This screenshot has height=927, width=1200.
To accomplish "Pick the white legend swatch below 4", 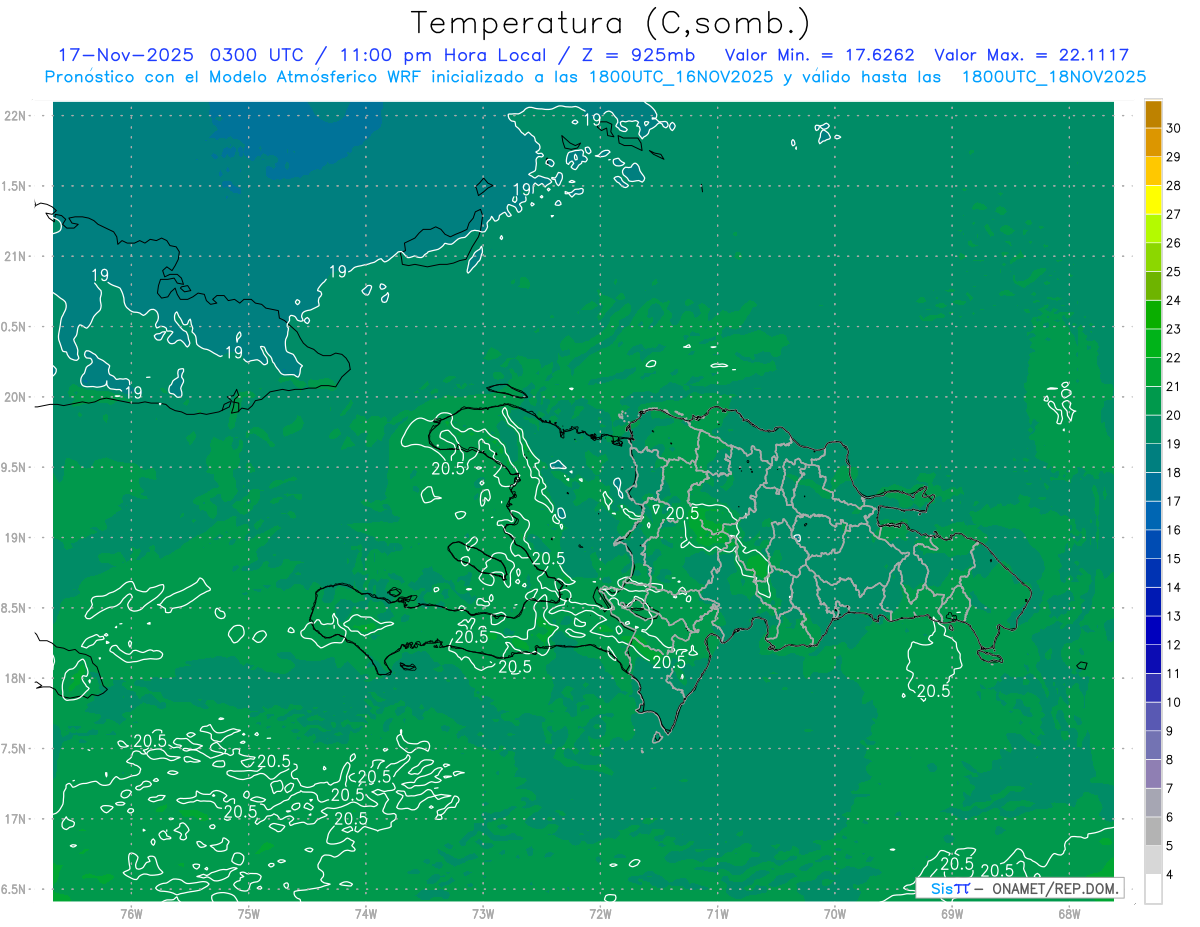I will [1154, 889].
